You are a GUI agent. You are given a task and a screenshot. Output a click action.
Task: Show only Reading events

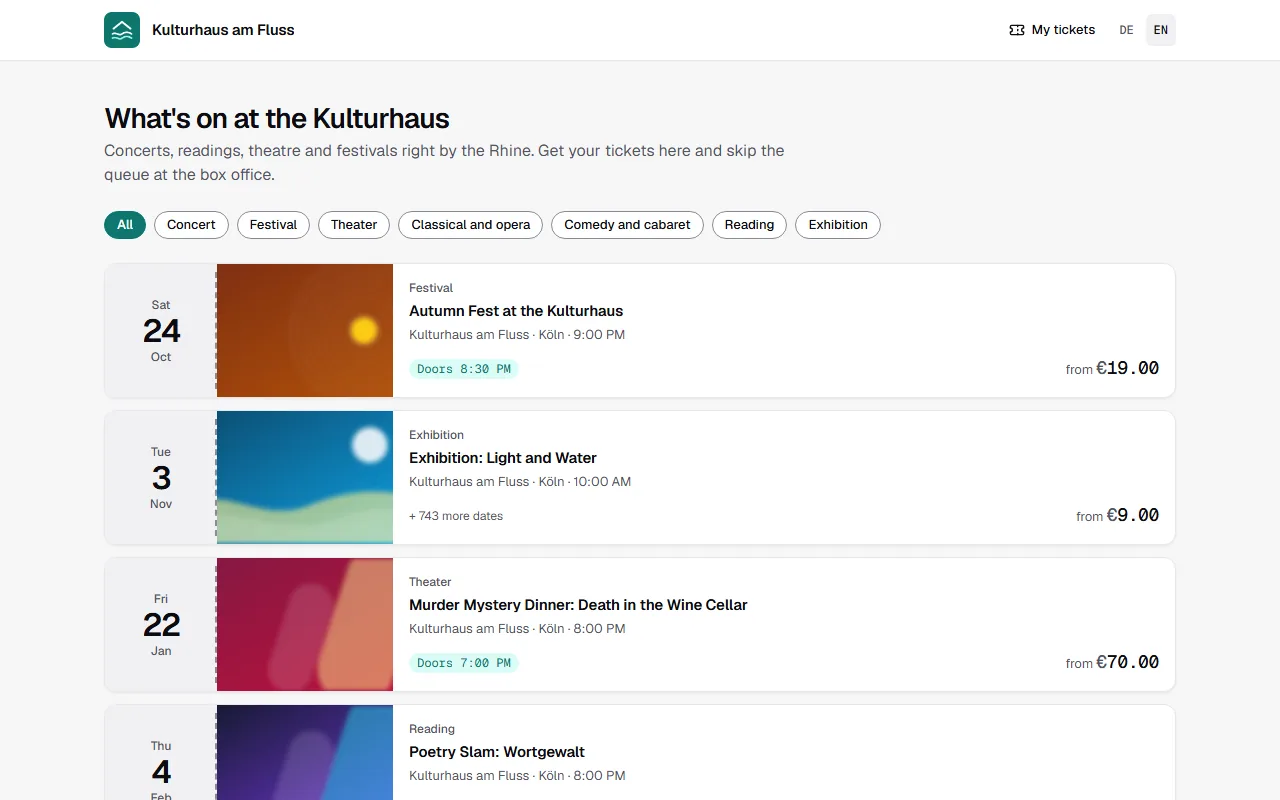coord(749,225)
